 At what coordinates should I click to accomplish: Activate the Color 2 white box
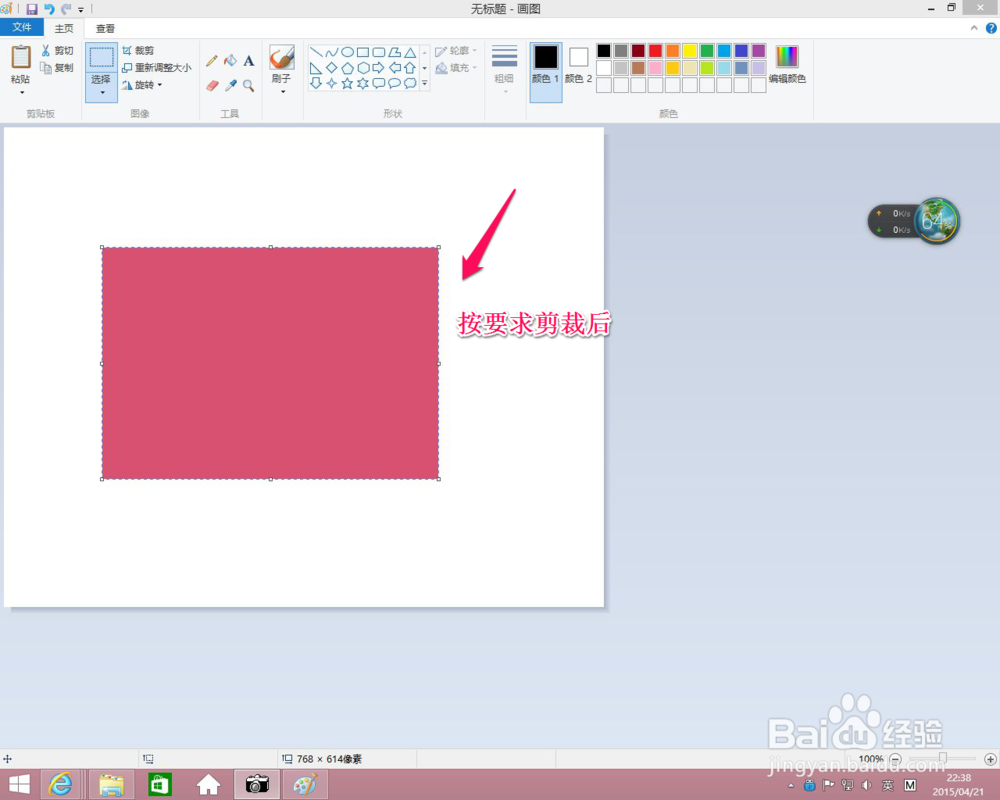(578, 66)
